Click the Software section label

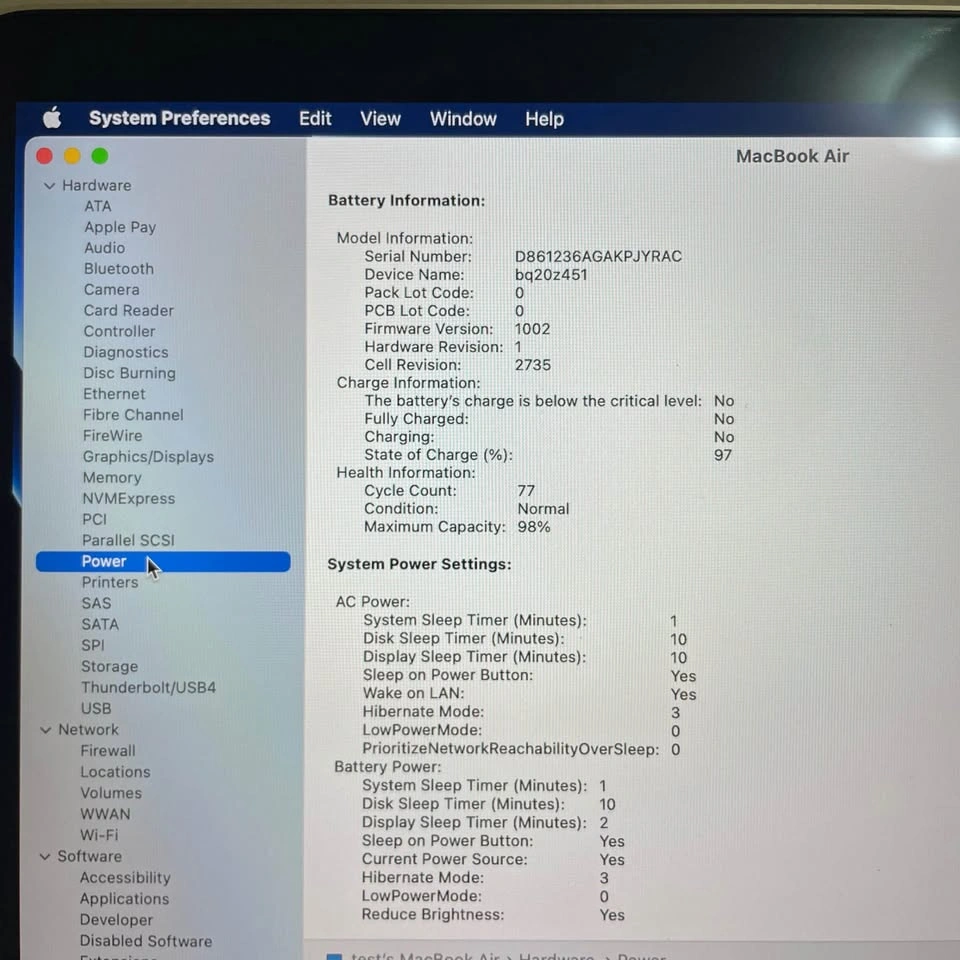(x=89, y=857)
